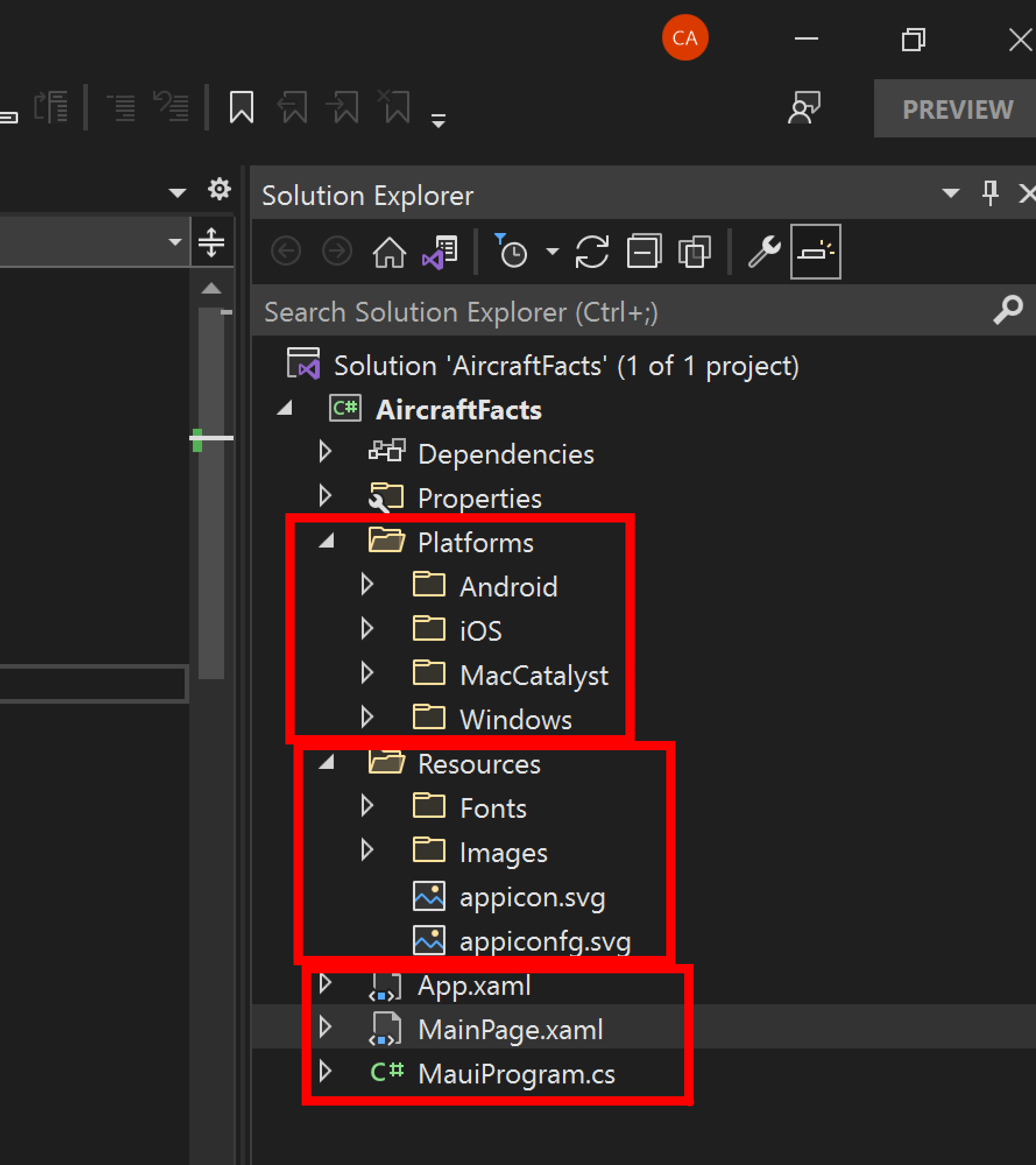Go to next bookmark icon
Viewport: 1036px width, 1165px height.
[344, 107]
